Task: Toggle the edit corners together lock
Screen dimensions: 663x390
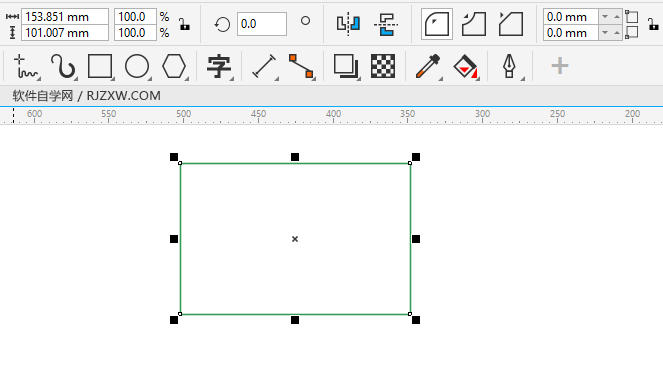Action: (653, 25)
